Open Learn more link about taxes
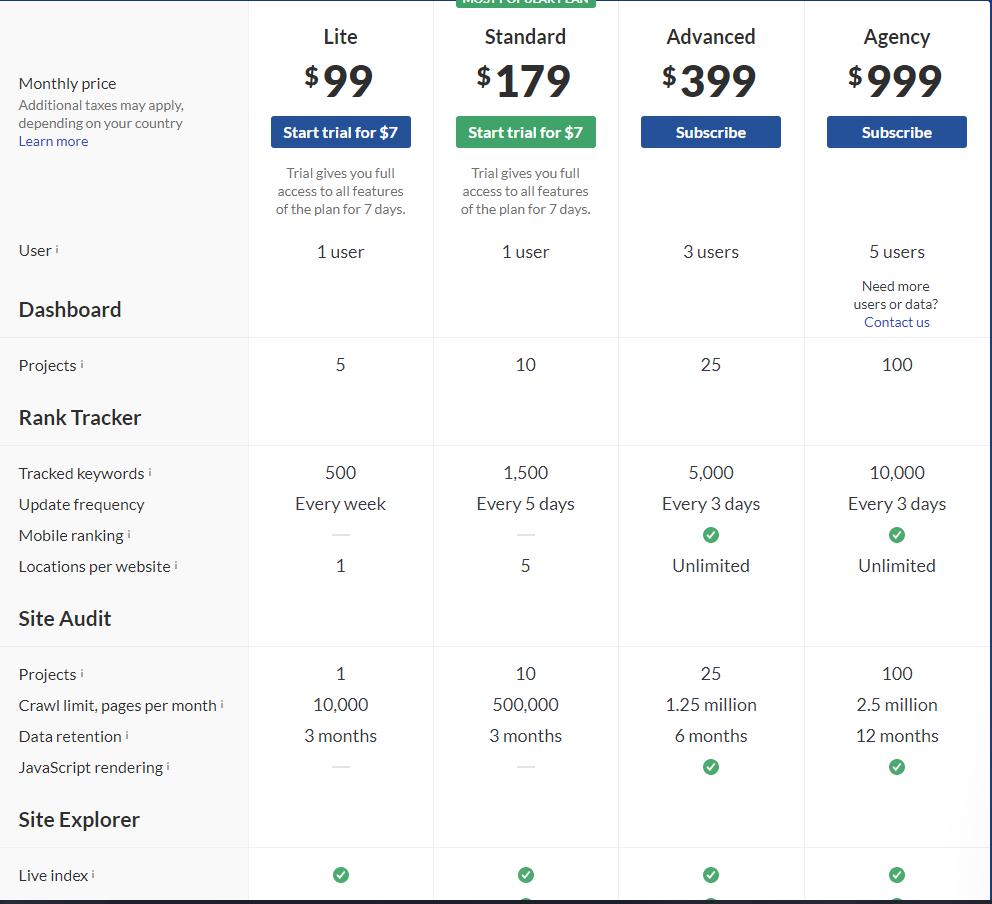992x904 pixels. [53, 141]
